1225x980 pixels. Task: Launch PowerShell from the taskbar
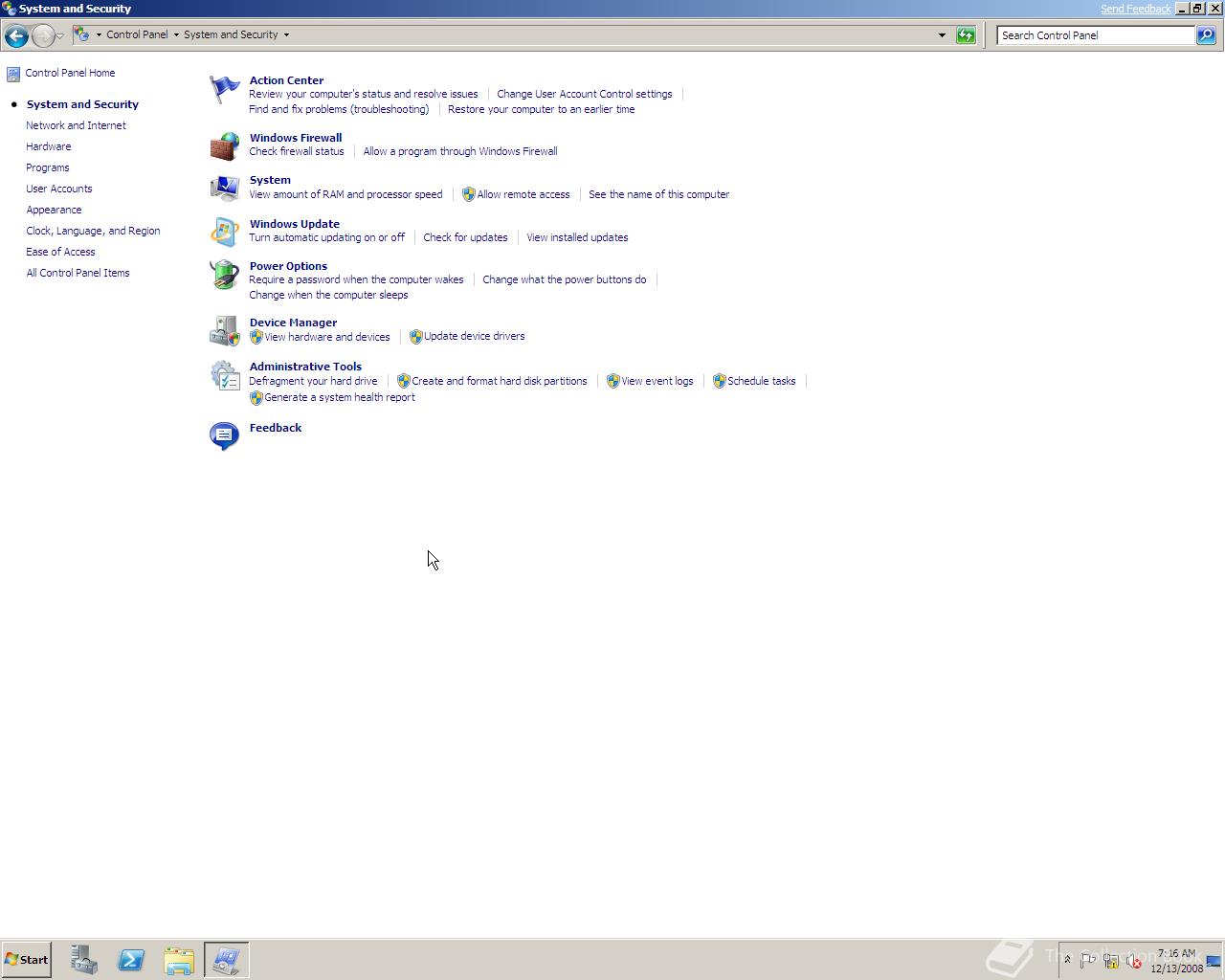pos(131,960)
